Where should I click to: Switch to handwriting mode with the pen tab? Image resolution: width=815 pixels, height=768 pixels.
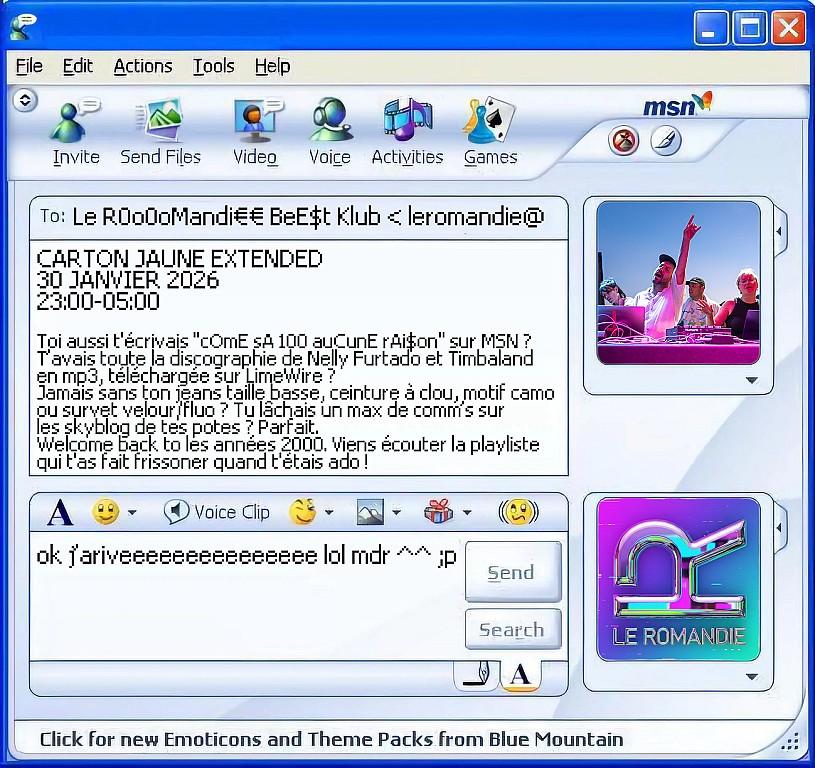click(478, 675)
